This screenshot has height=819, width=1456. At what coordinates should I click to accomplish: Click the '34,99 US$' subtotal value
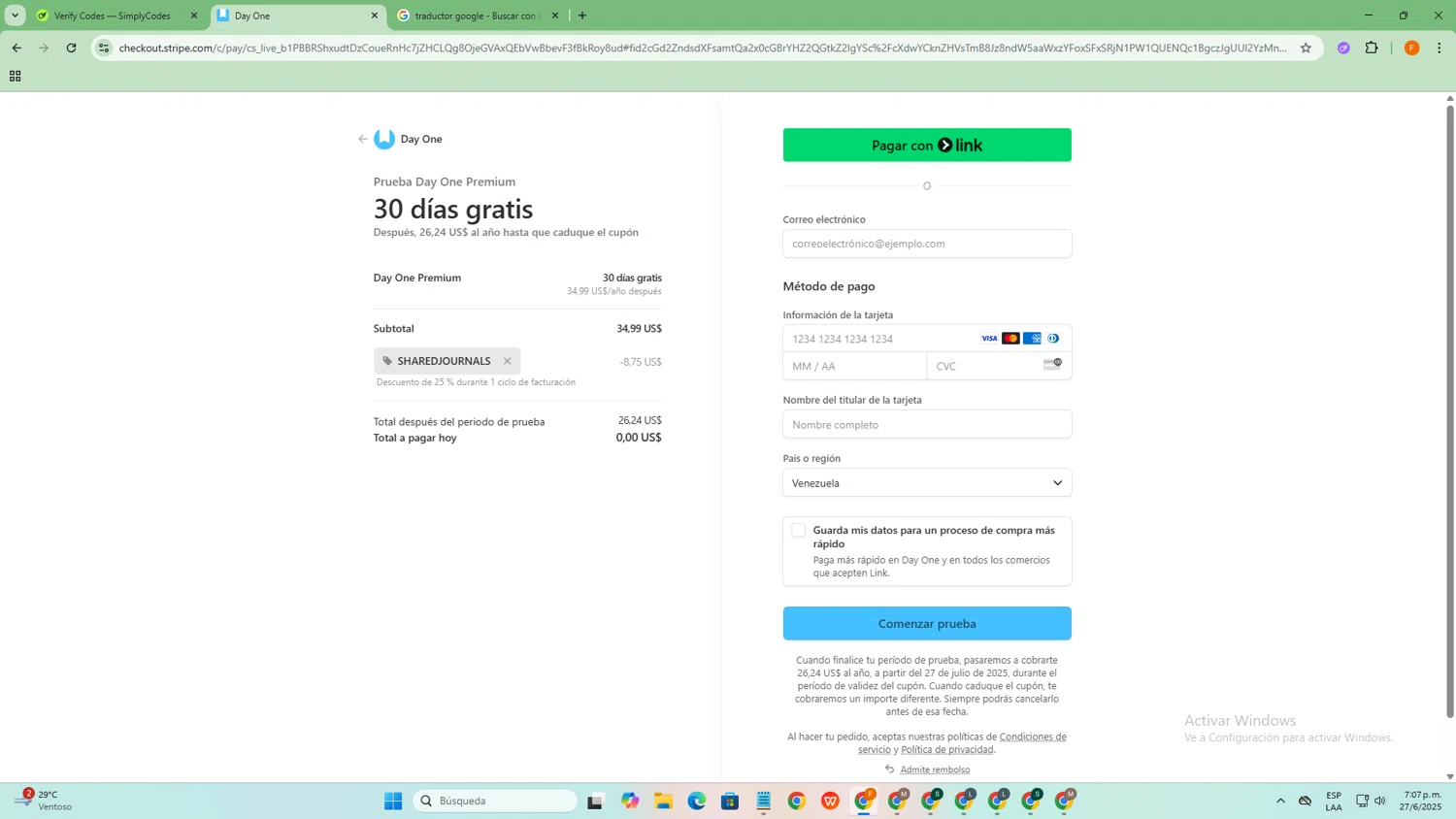(639, 328)
